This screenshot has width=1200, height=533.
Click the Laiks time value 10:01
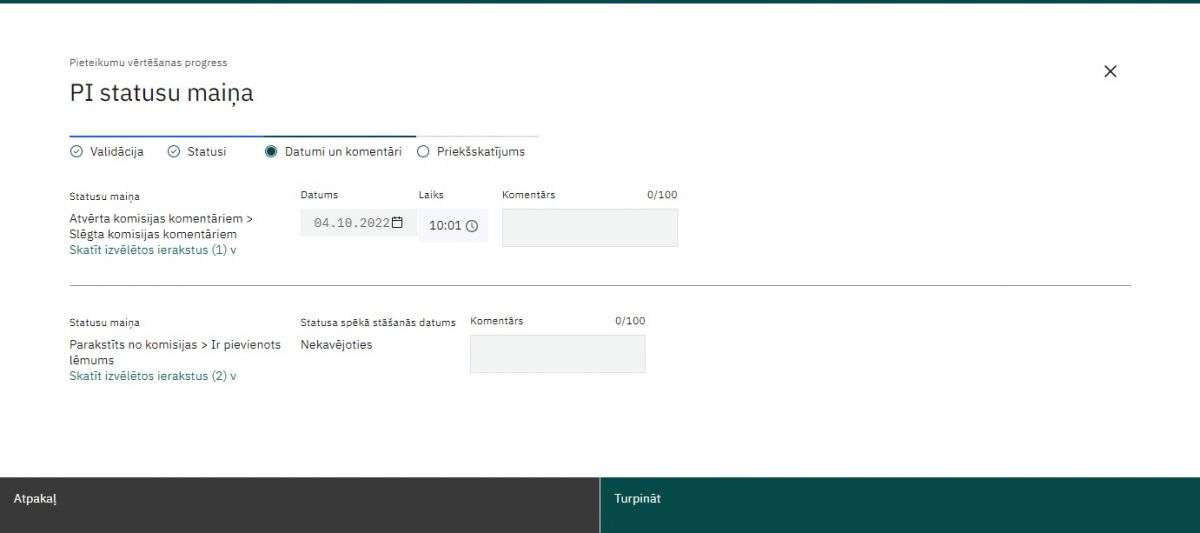(445, 226)
